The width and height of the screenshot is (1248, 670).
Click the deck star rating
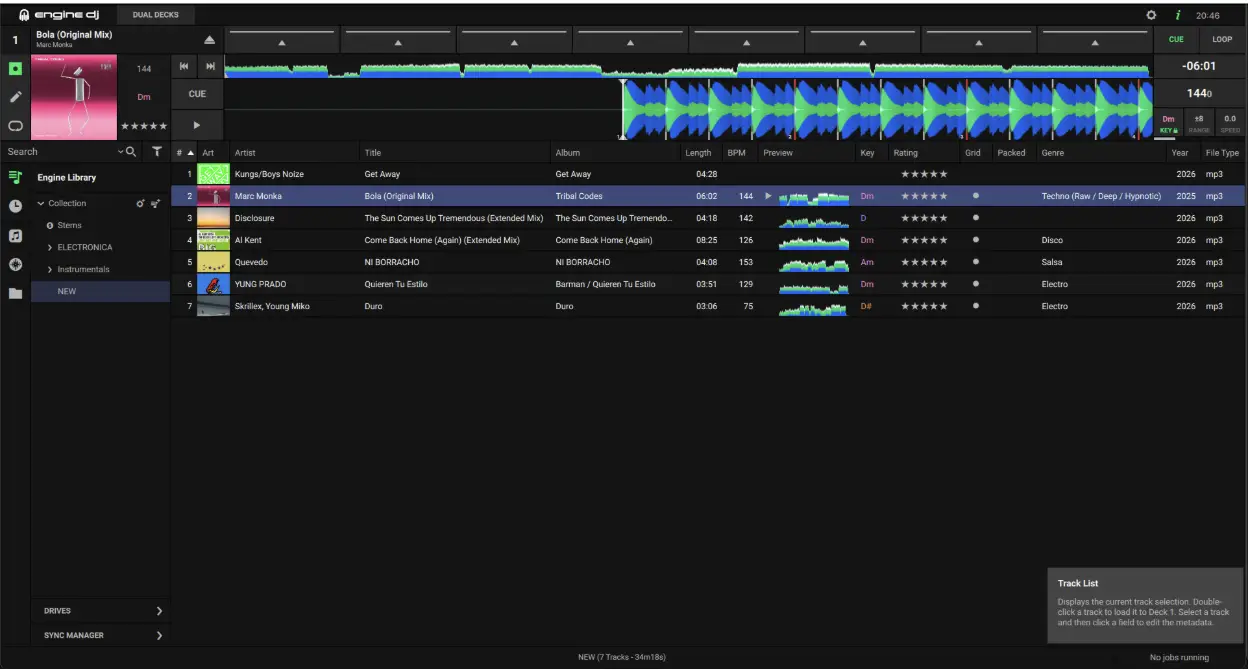pyautogui.click(x=144, y=126)
